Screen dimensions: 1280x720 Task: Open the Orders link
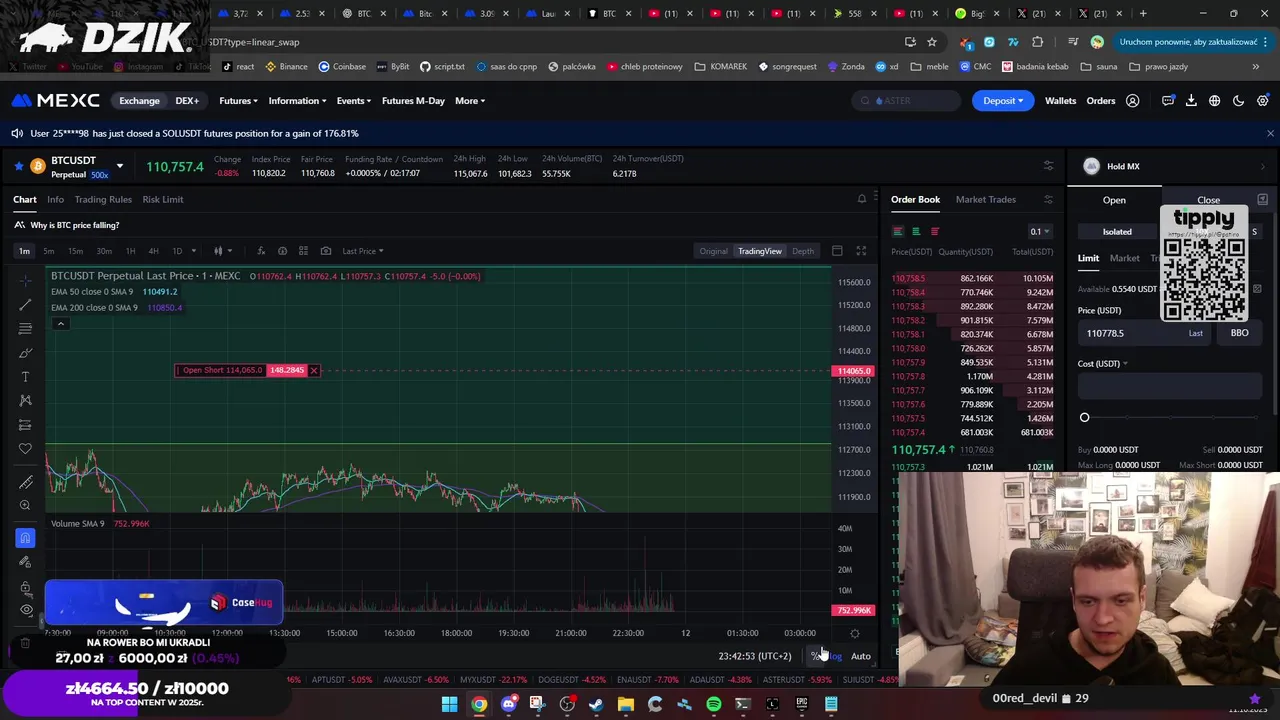click(x=1101, y=100)
